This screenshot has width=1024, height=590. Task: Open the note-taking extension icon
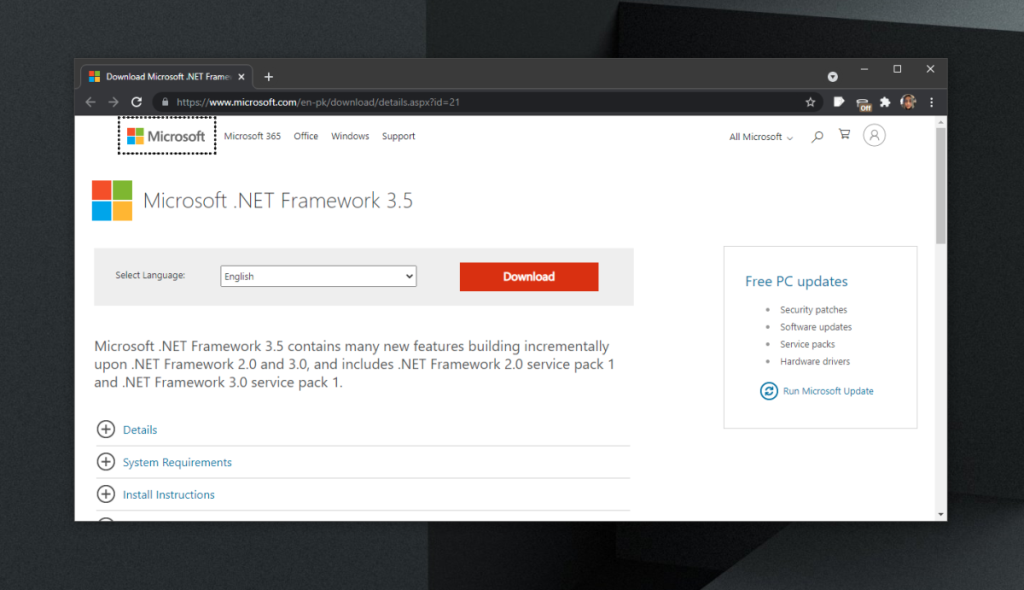[839, 101]
